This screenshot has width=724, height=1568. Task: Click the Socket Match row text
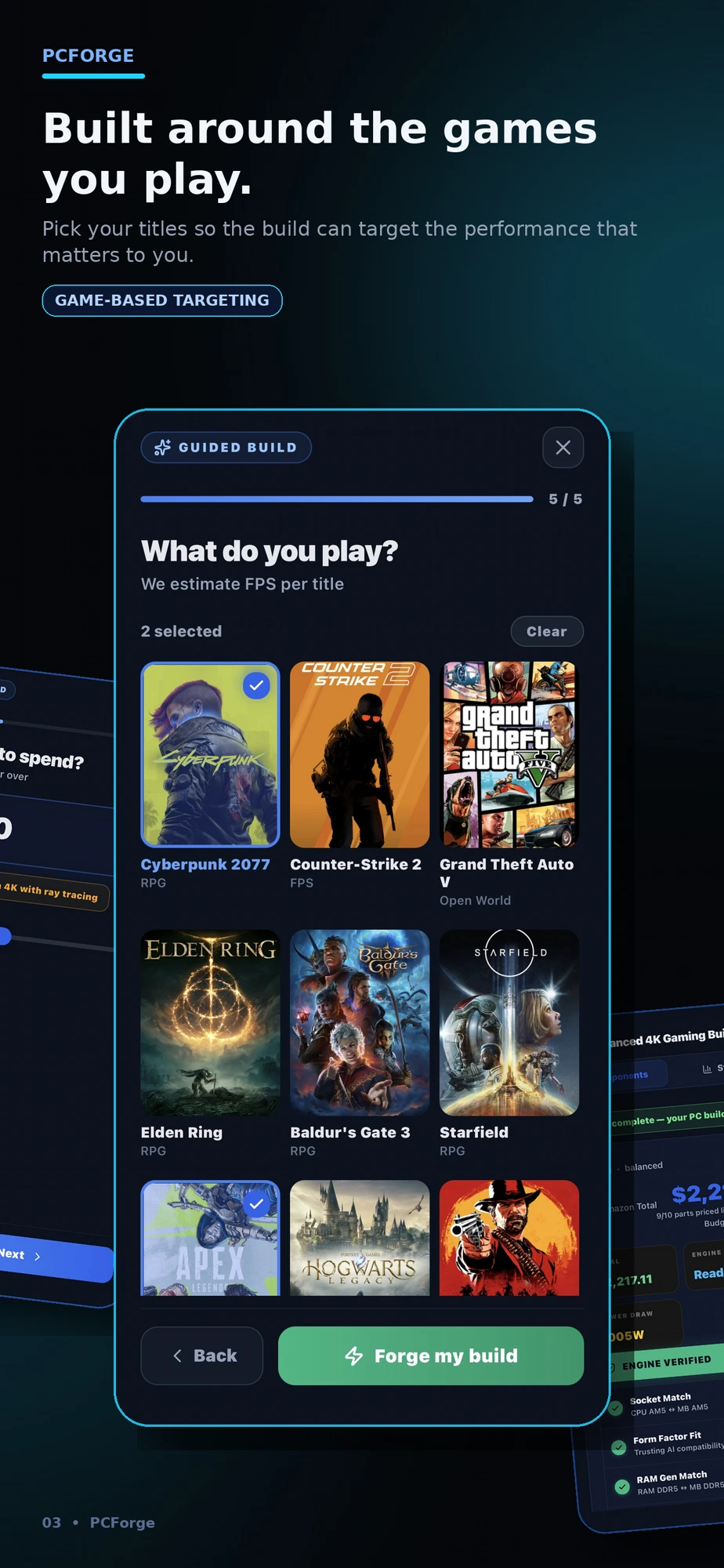[670, 1403]
